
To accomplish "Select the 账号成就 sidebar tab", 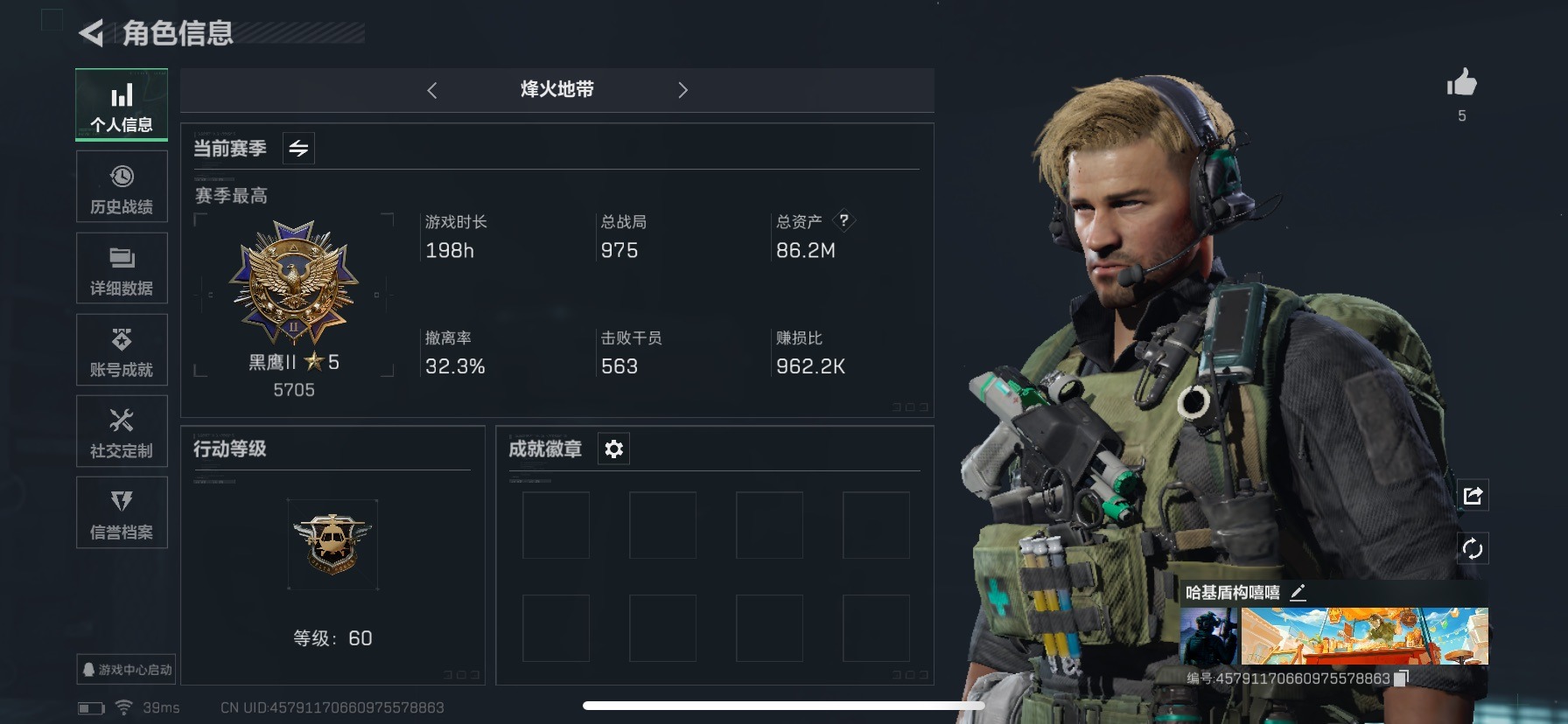I will pyautogui.click(x=122, y=350).
